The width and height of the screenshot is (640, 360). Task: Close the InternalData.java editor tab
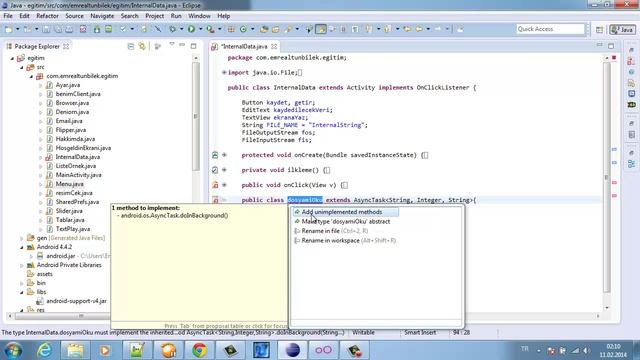274,47
